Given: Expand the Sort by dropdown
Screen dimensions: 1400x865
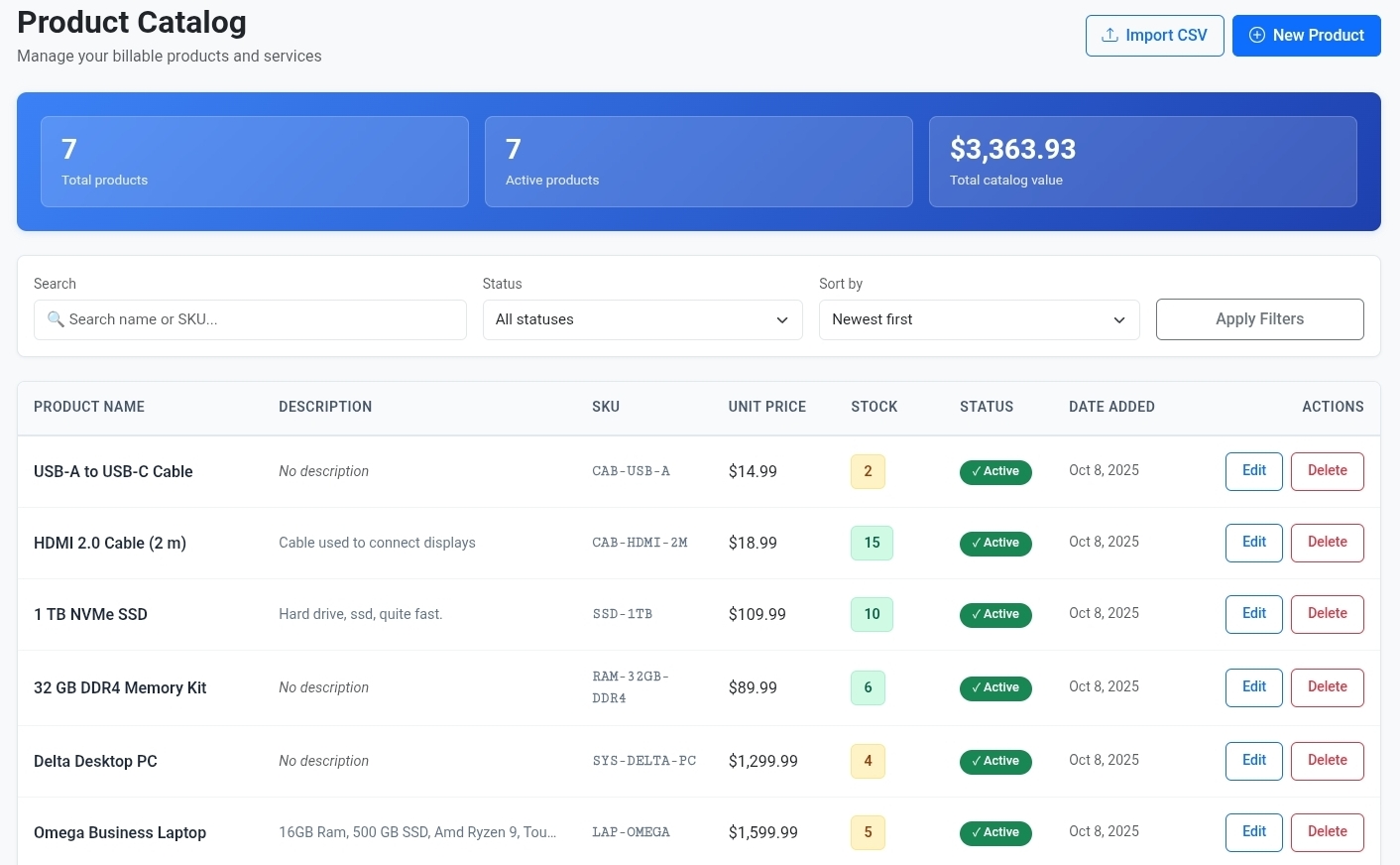Looking at the screenshot, I should (979, 319).
